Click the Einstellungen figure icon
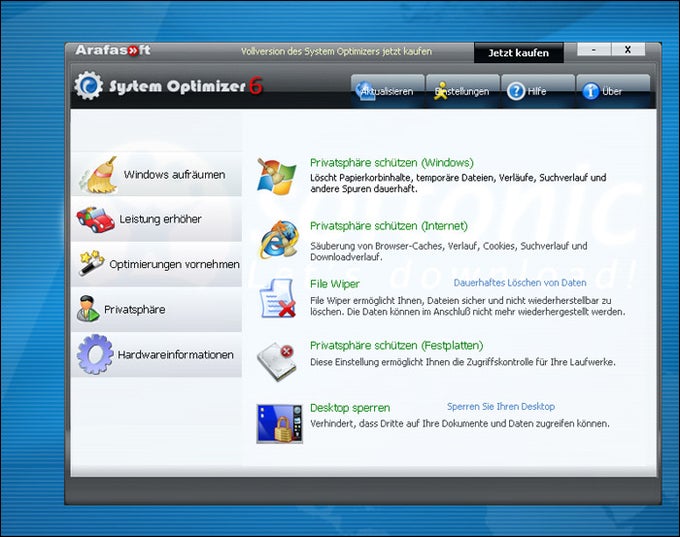Screen dimensions: 680x537 click(x=441, y=91)
